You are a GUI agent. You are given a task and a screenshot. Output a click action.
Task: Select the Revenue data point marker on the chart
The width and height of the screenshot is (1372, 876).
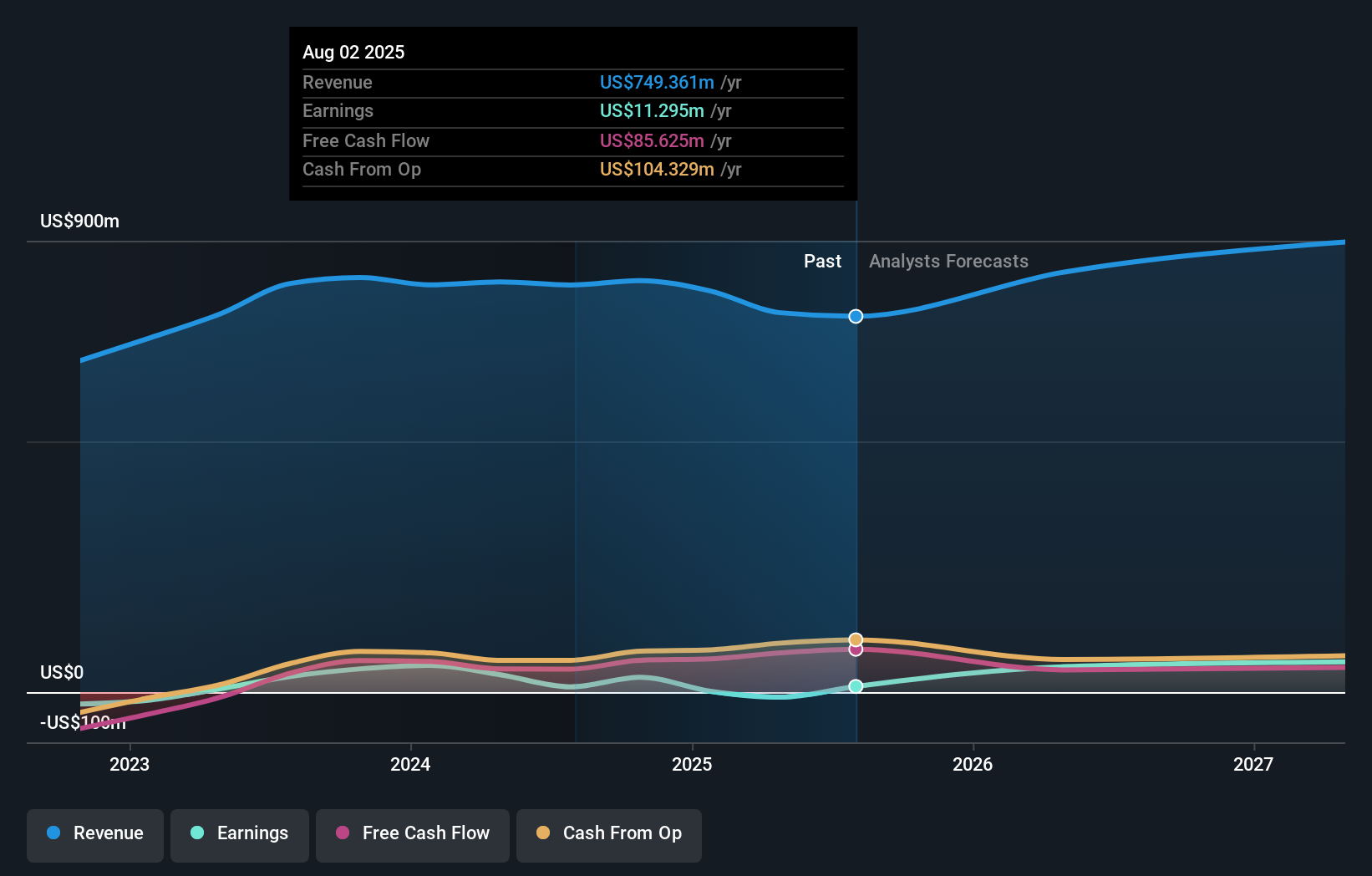855,317
